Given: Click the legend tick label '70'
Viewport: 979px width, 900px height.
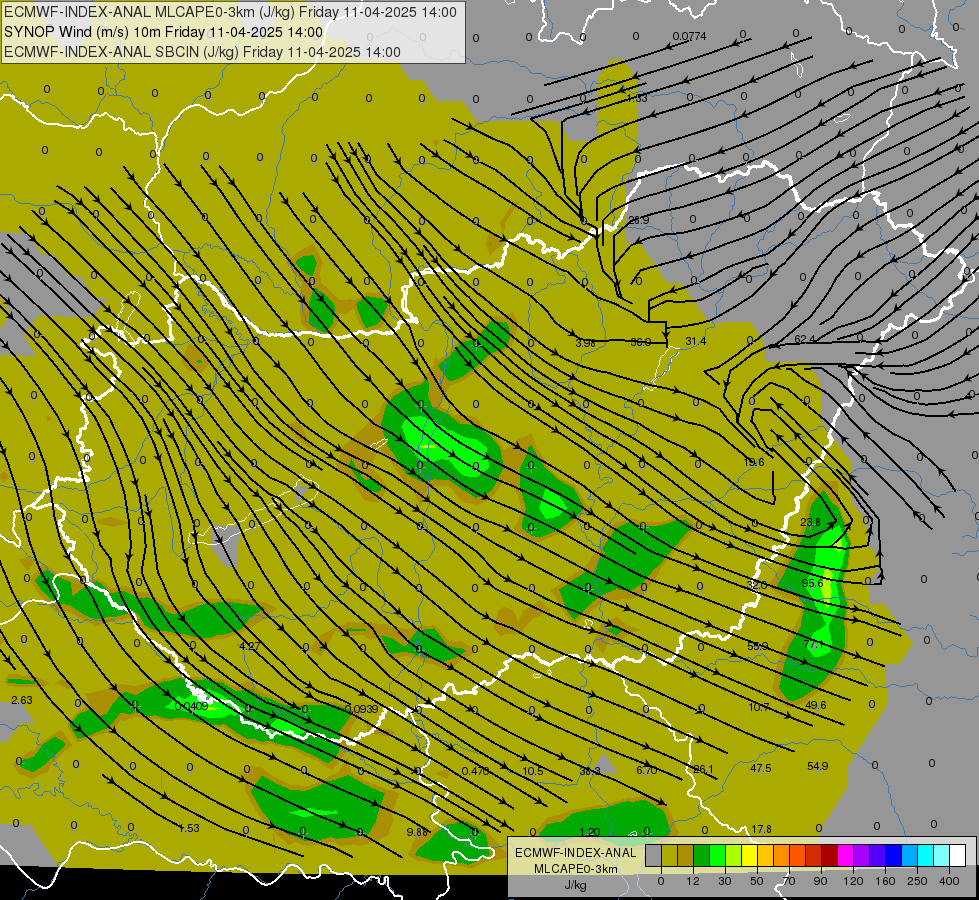Looking at the screenshot, I should point(789,881).
